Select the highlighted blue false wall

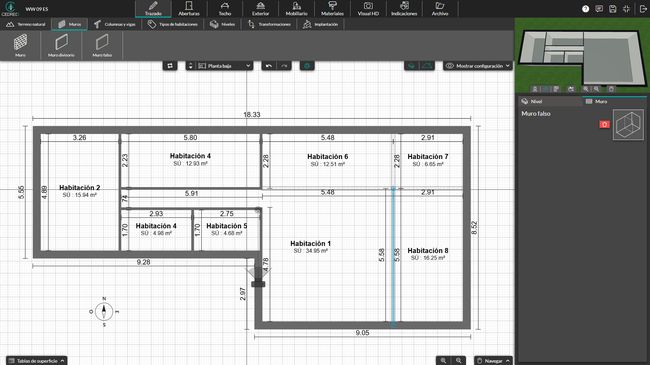(x=393, y=257)
